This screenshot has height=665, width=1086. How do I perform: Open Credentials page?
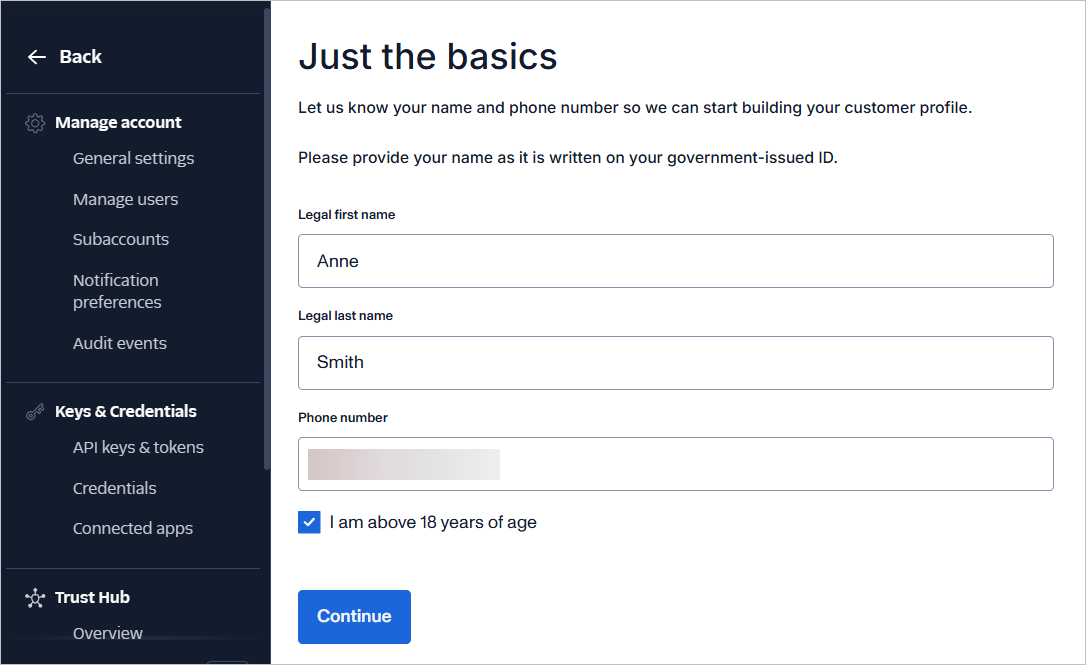[x=115, y=488]
